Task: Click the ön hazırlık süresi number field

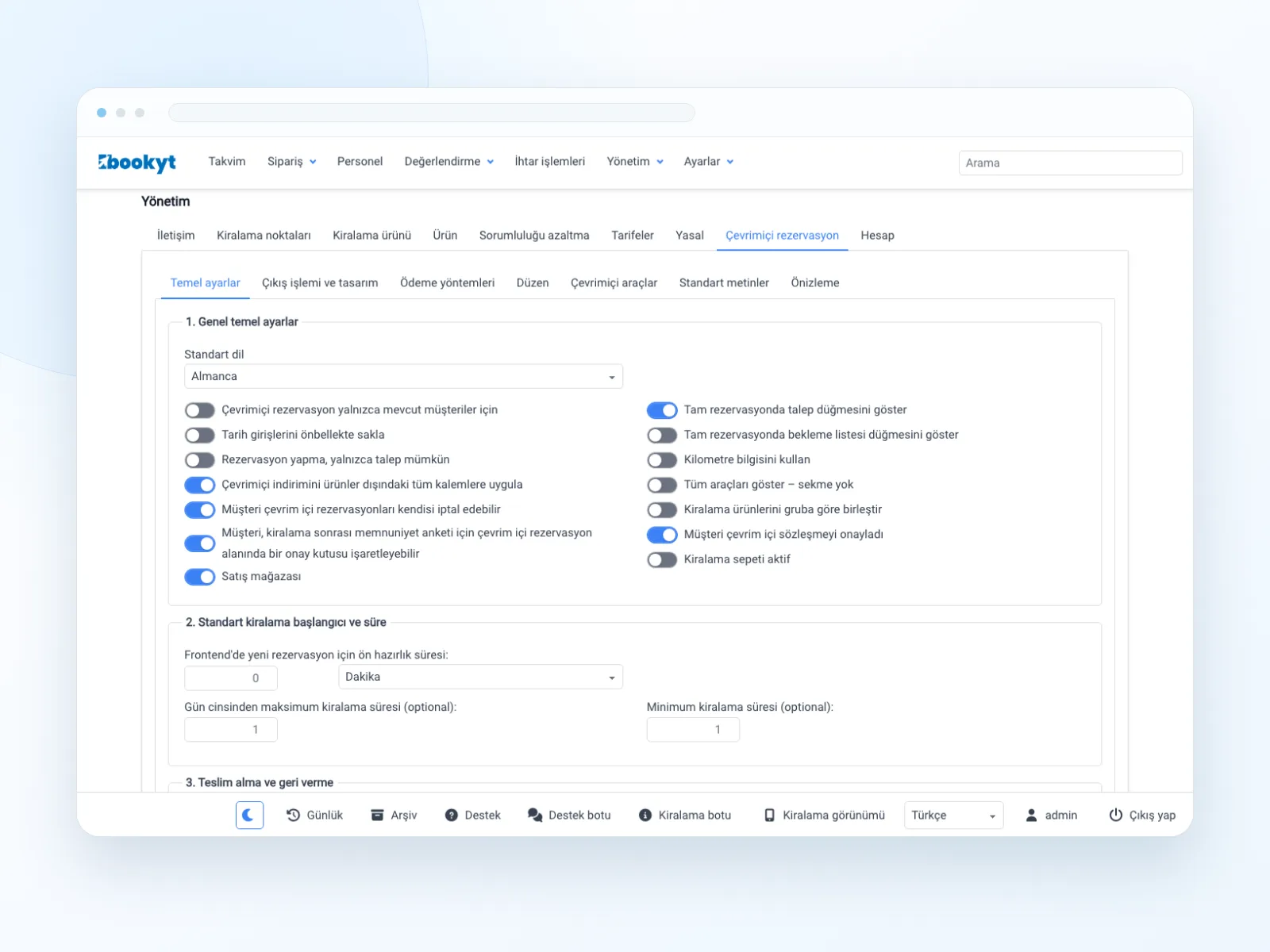Action: click(231, 678)
